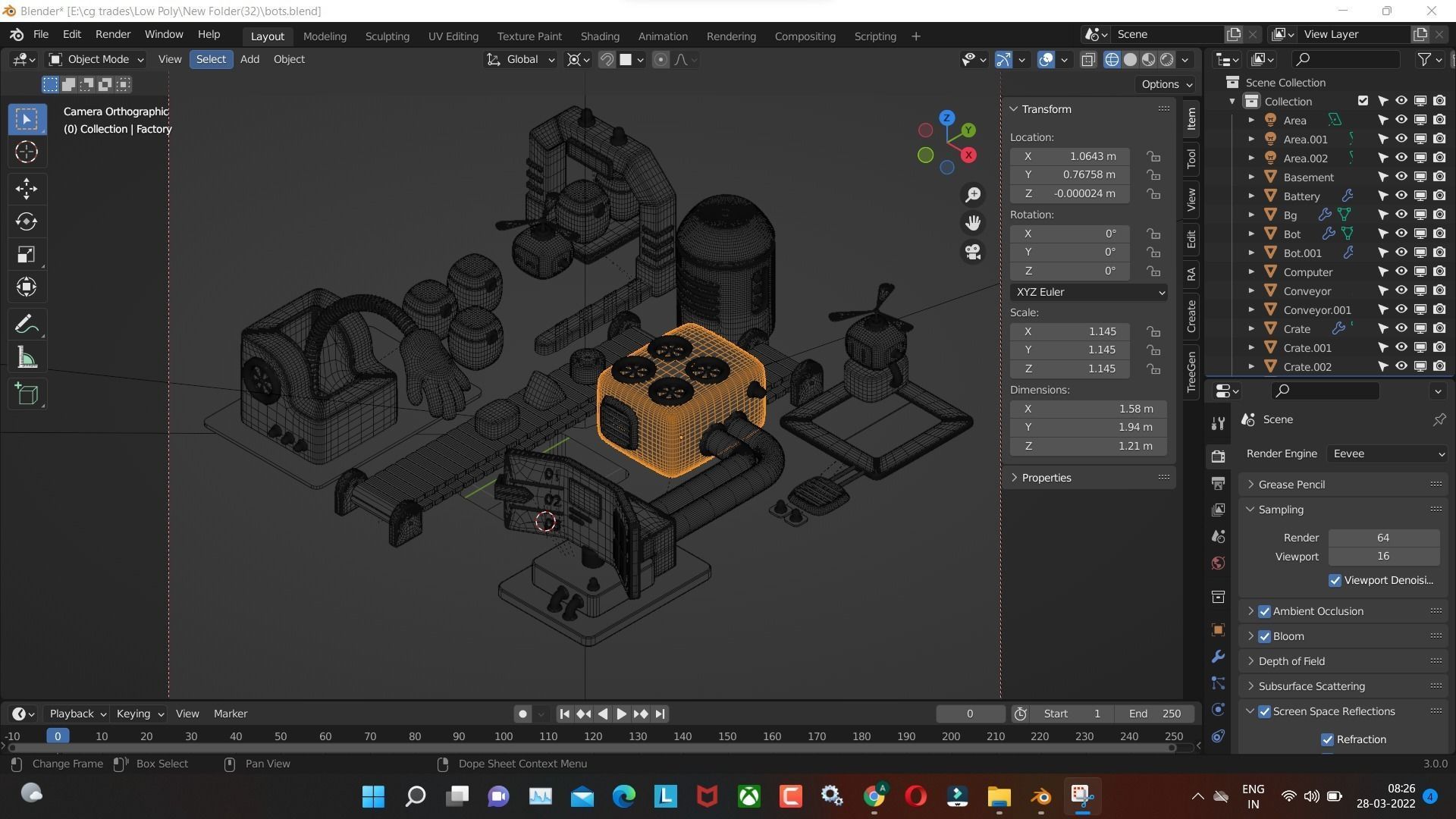1456x819 pixels.
Task: Click the Render samples value field
Action: coord(1383,538)
